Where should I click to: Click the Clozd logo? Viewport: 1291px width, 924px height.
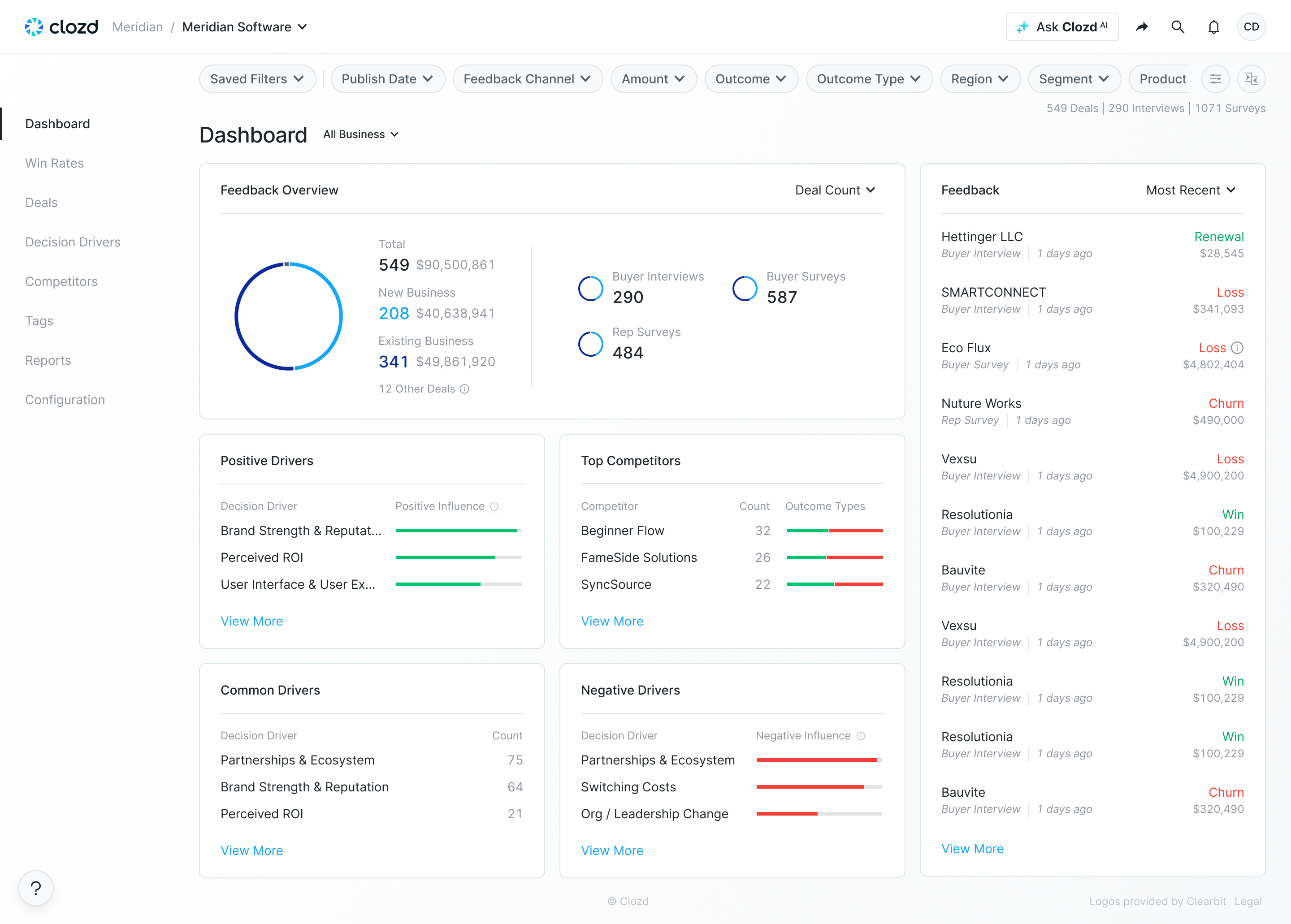(x=61, y=27)
